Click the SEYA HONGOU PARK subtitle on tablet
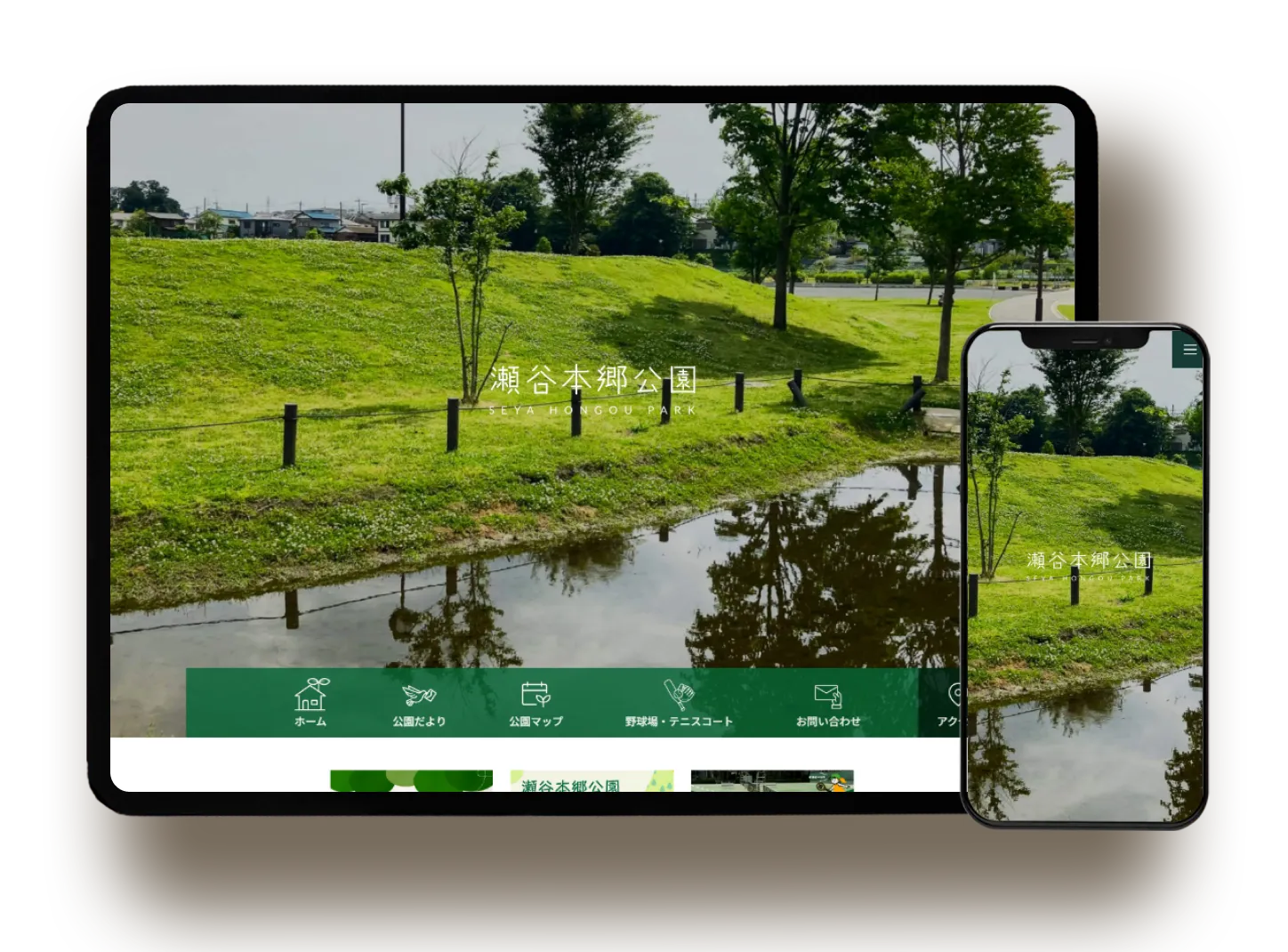The width and height of the screenshot is (1288, 952). (x=592, y=410)
